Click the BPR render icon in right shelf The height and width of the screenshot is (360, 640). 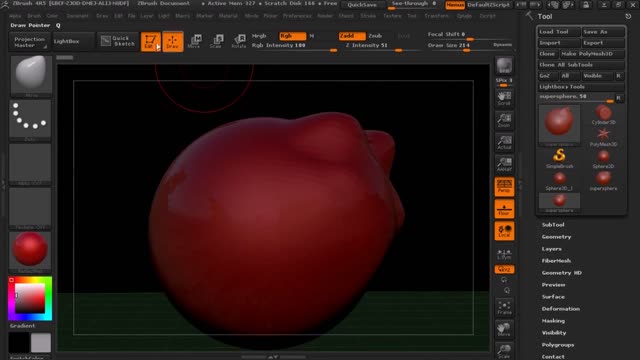point(504,66)
